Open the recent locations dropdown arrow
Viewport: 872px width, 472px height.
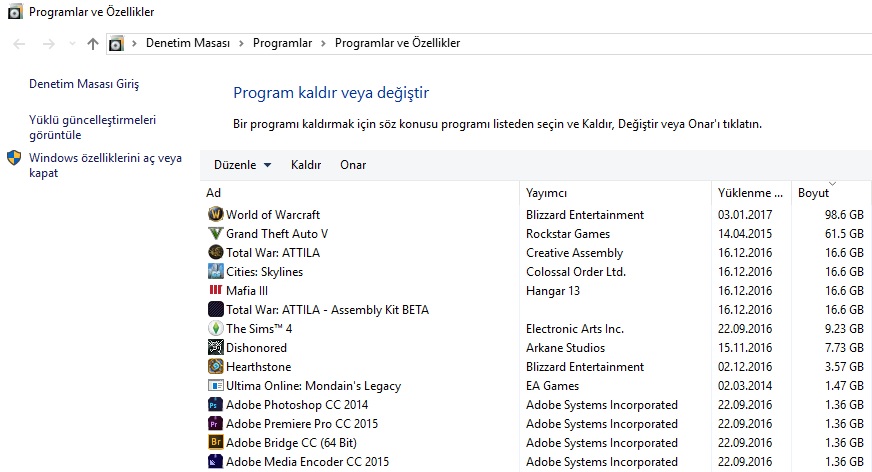point(72,43)
